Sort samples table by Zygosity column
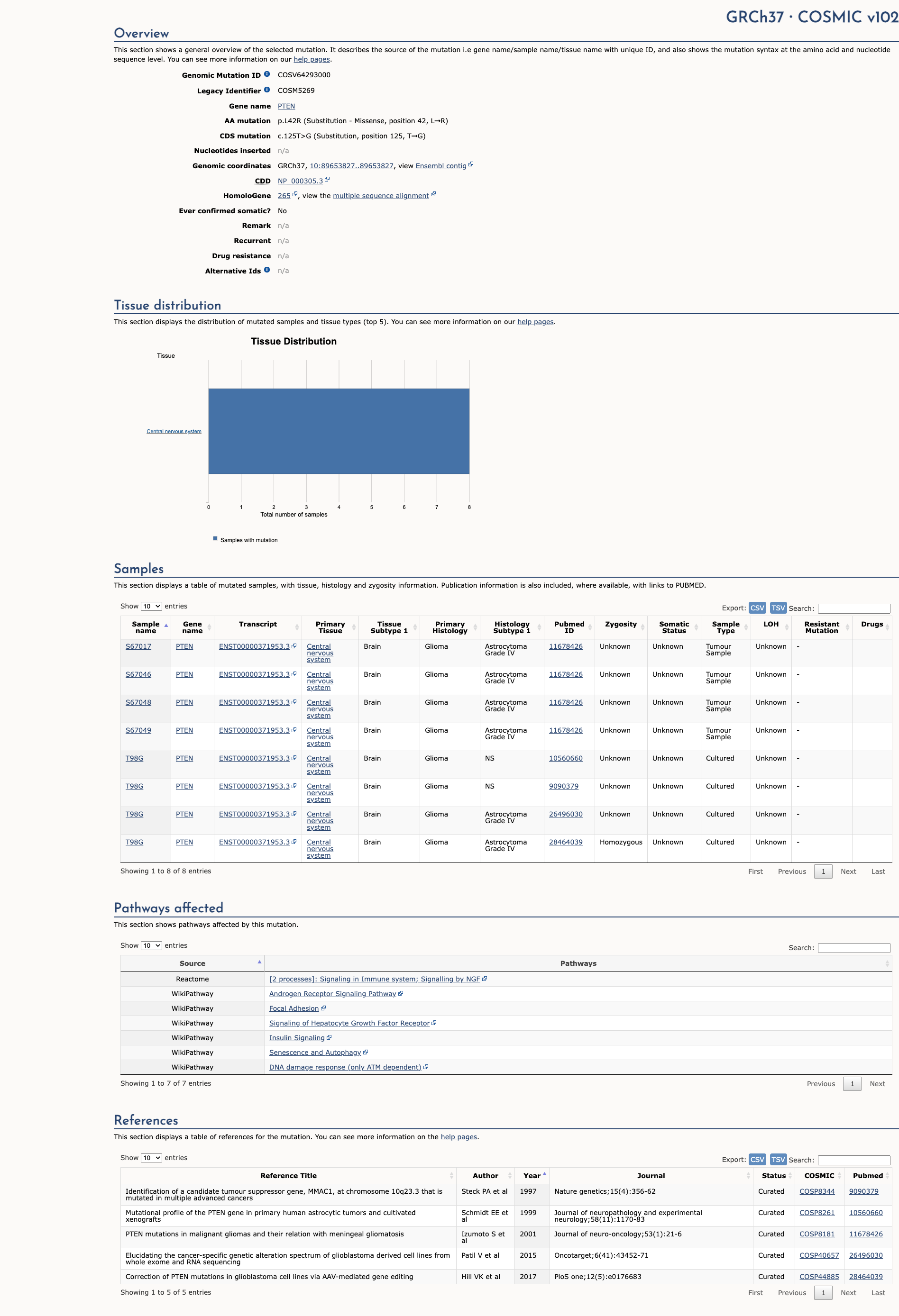Screen dimensions: 899x1316 click(621, 627)
